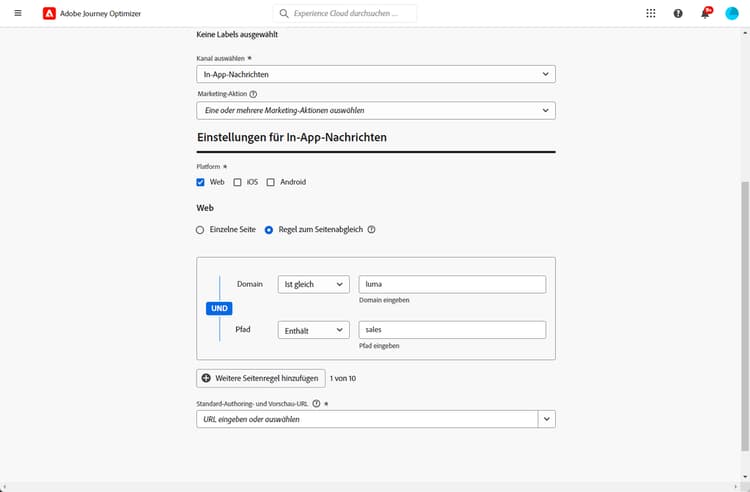Open the user profile avatar
Screen dimensions: 750x492
pos(732,13)
